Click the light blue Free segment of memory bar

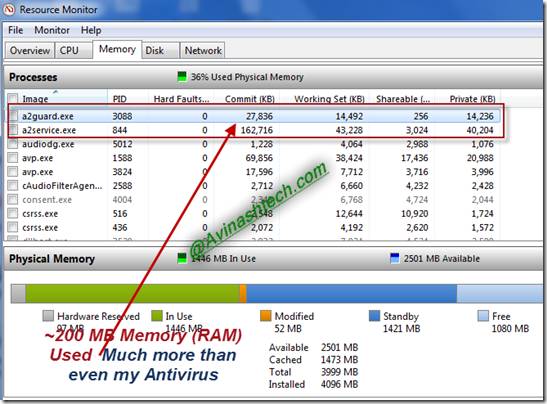click(x=500, y=293)
